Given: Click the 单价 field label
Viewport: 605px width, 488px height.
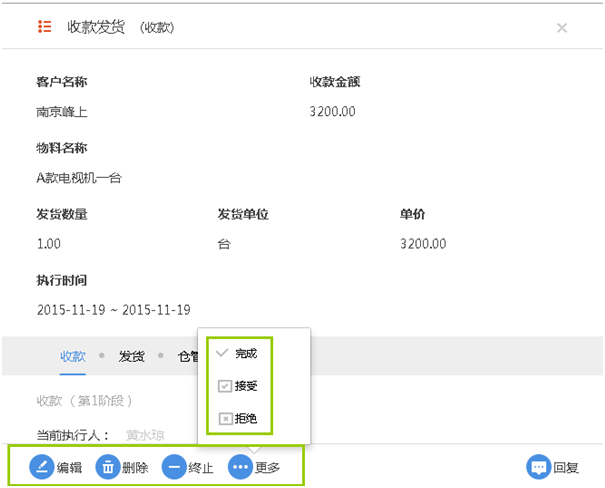Looking at the screenshot, I should 412,214.
